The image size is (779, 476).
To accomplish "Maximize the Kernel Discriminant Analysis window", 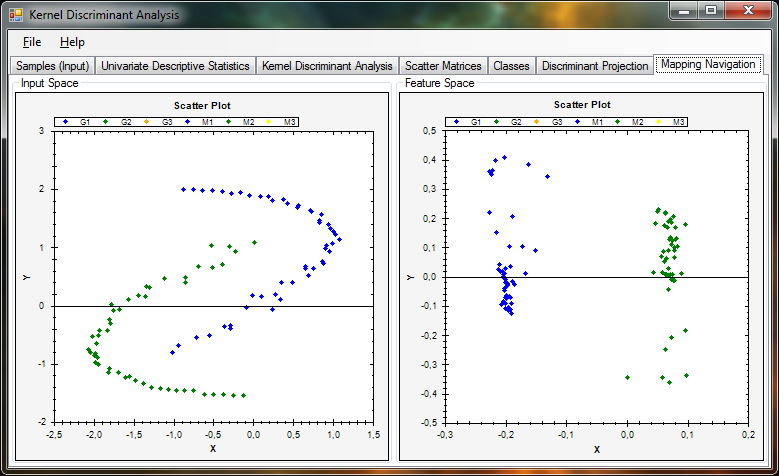I will point(711,10).
